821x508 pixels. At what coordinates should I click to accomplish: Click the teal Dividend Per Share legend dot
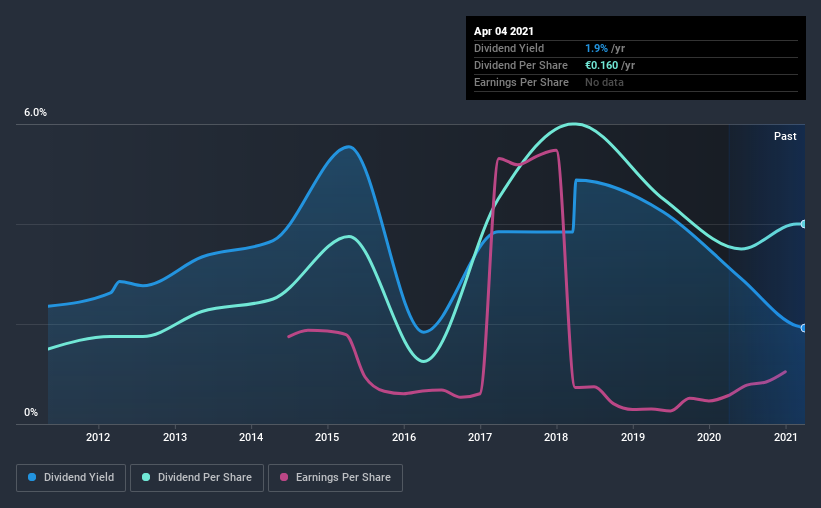(146, 477)
